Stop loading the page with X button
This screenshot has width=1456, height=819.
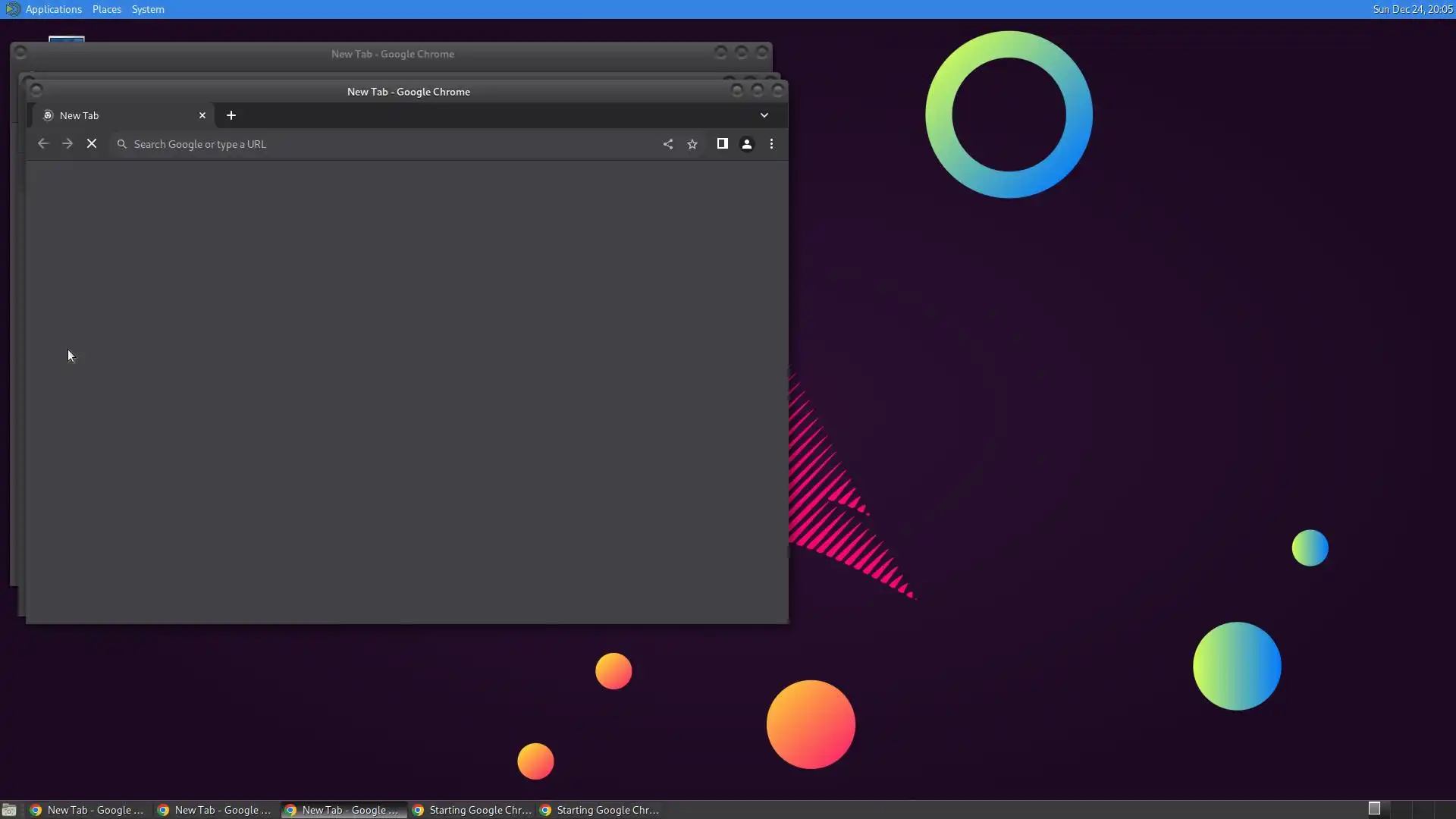[x=92, y=144]
